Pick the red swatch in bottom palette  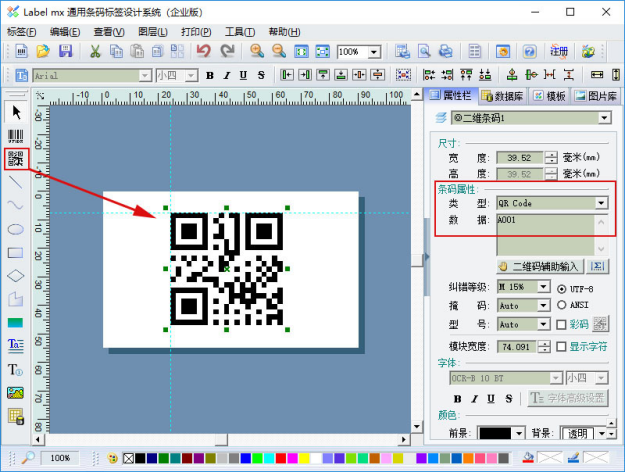[x=281, y=458]
